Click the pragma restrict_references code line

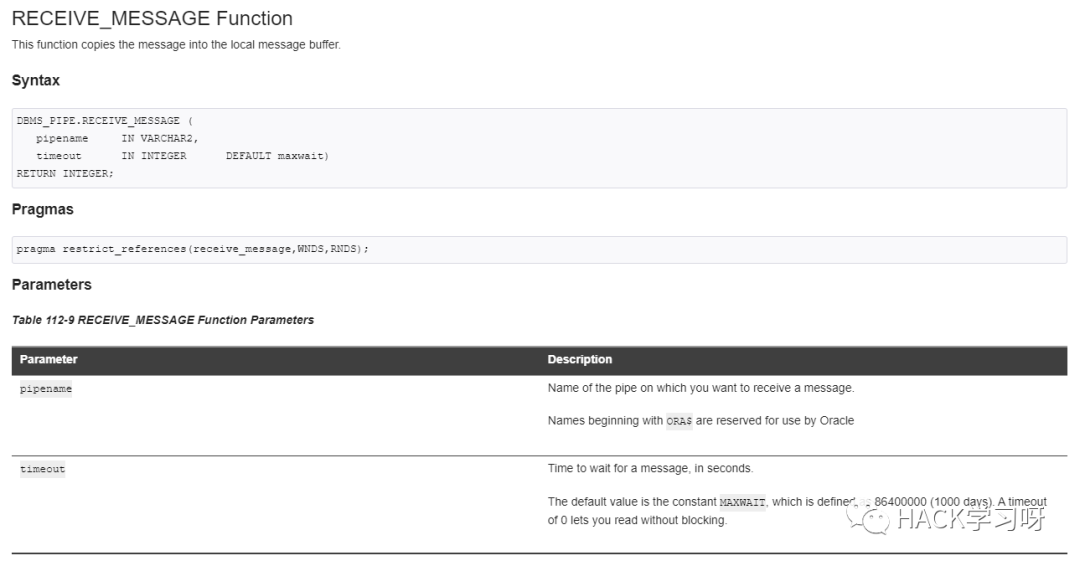pyautogui.click(x=193, y=249)
